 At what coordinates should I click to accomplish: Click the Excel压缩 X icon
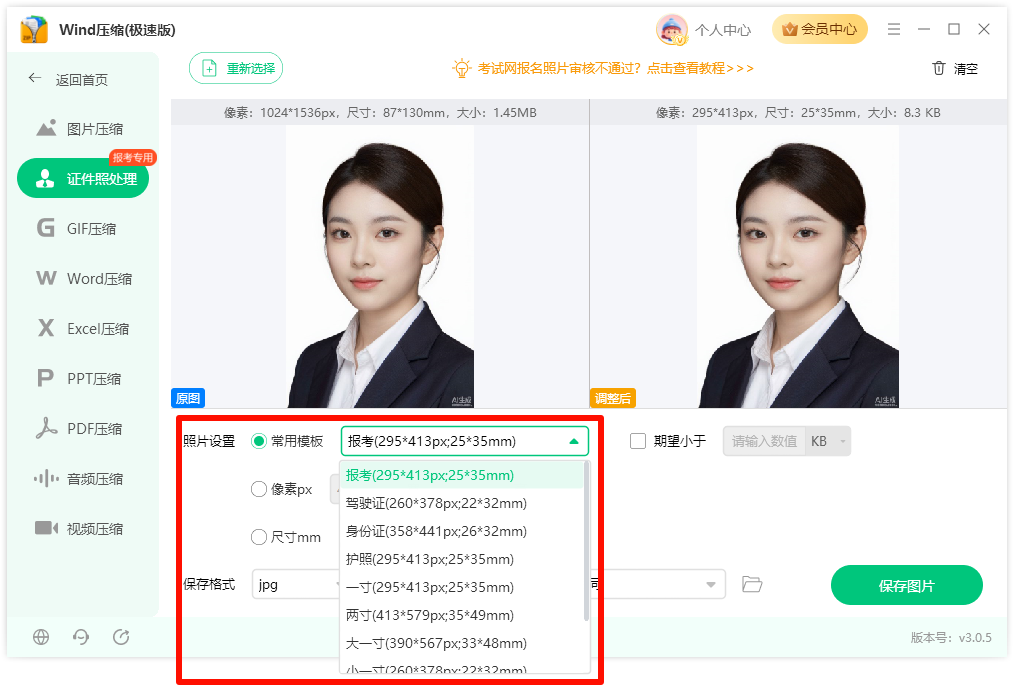point(46,328)
